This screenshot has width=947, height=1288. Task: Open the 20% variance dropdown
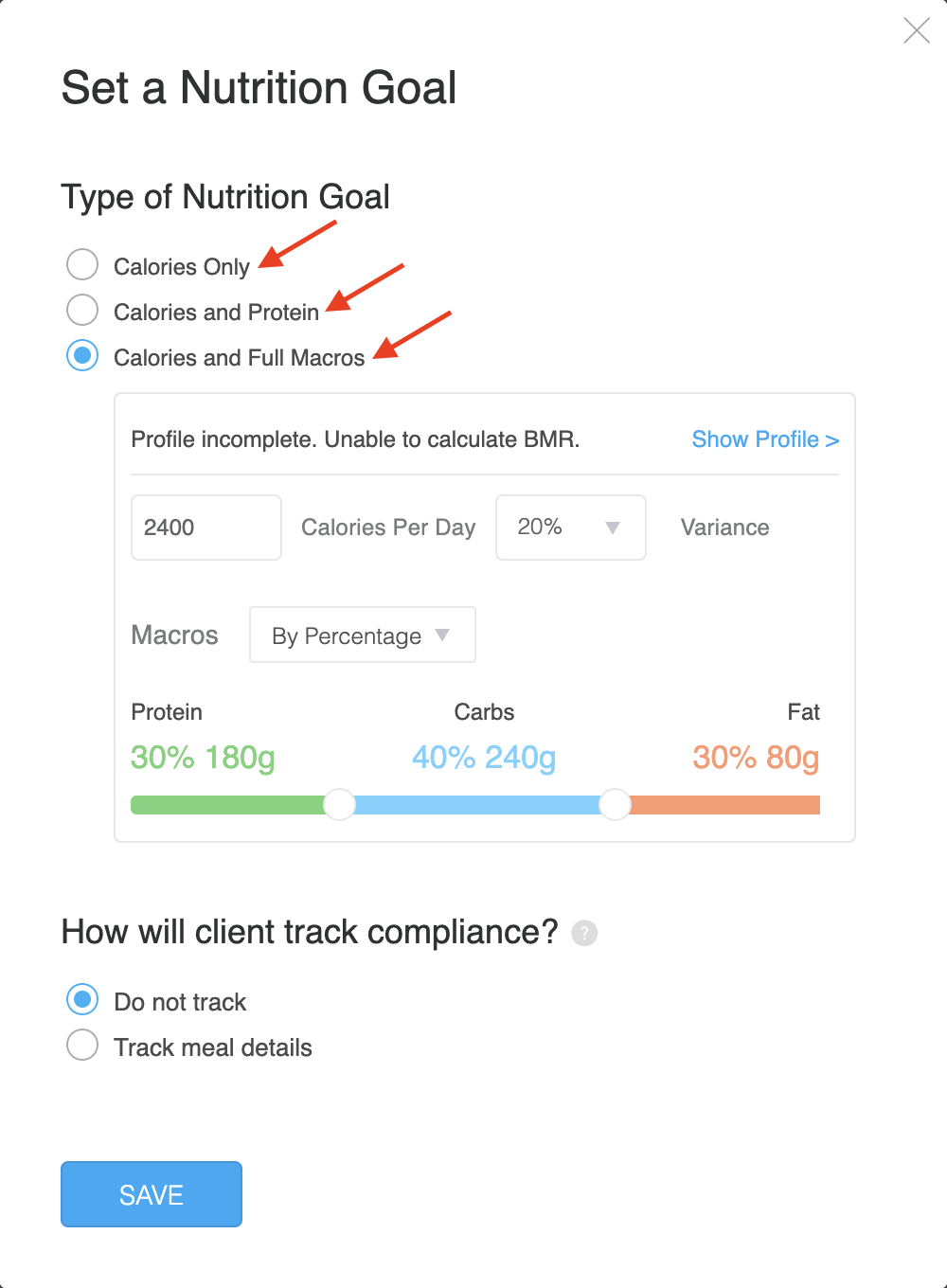tap(571, 528)
